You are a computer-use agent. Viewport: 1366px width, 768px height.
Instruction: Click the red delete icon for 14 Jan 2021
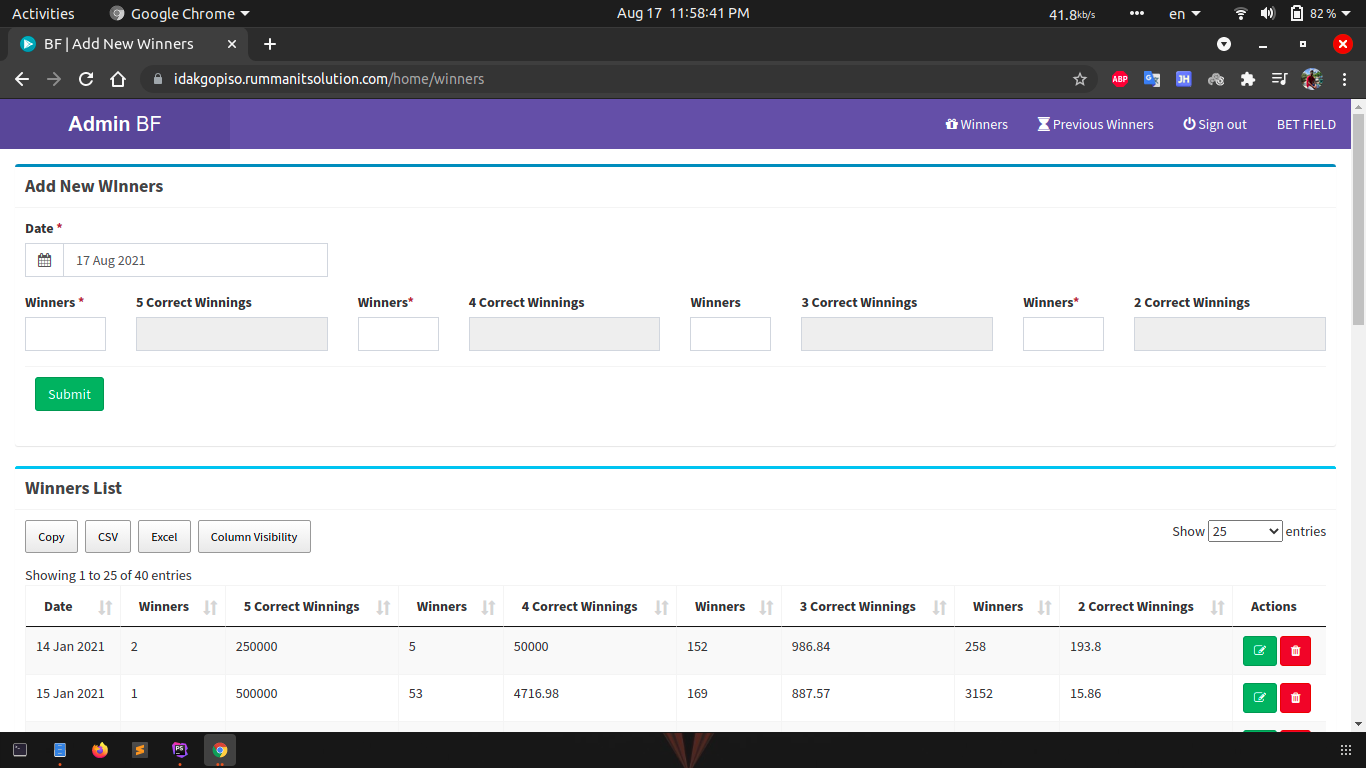pos(1295,650)
